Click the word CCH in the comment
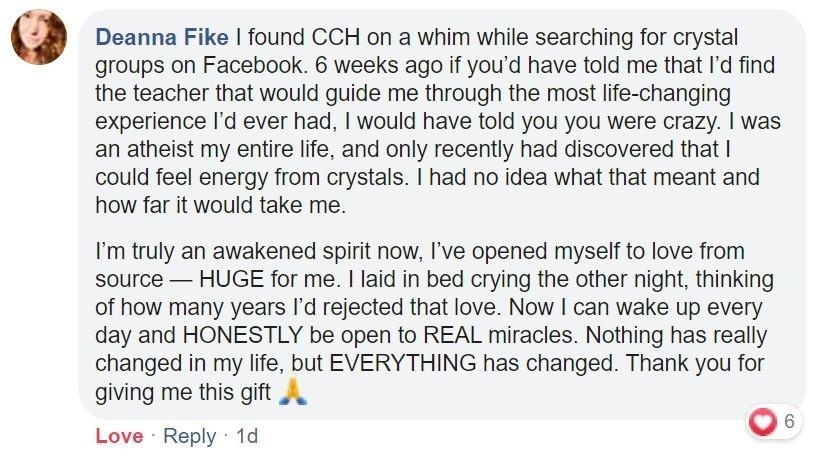Screen dimensions: 819x465 pos(336,38)
